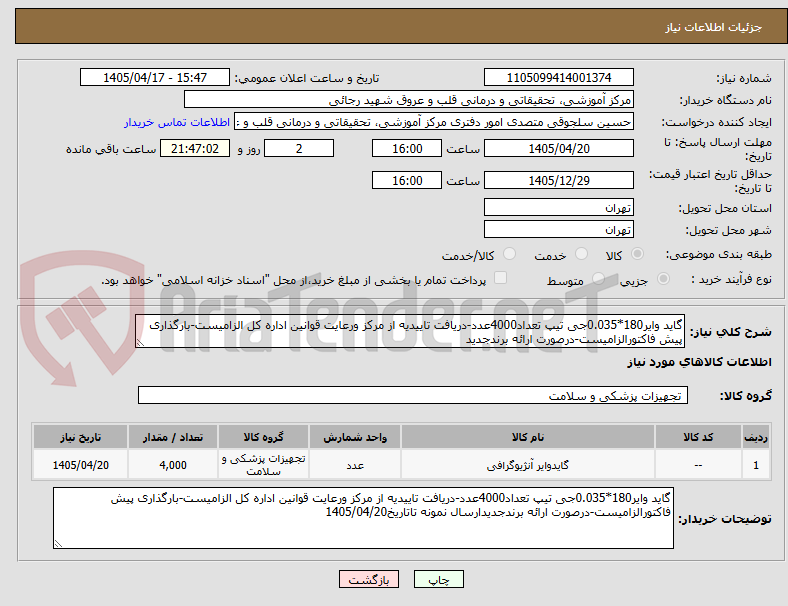The image size is (788, 606).
Task: Click the نوع فرآیند خرید label
Action: (x=731, y=279)
